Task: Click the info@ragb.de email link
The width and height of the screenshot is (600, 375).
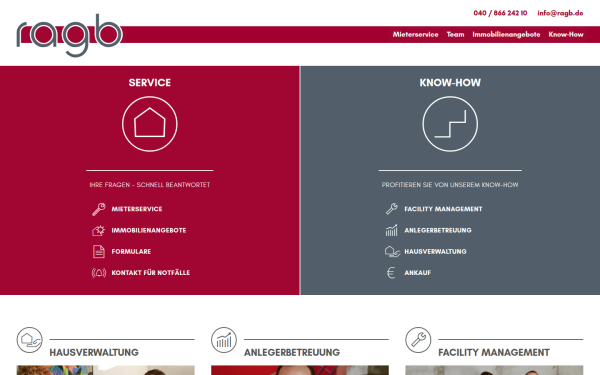Action: [x=560, y=13]
